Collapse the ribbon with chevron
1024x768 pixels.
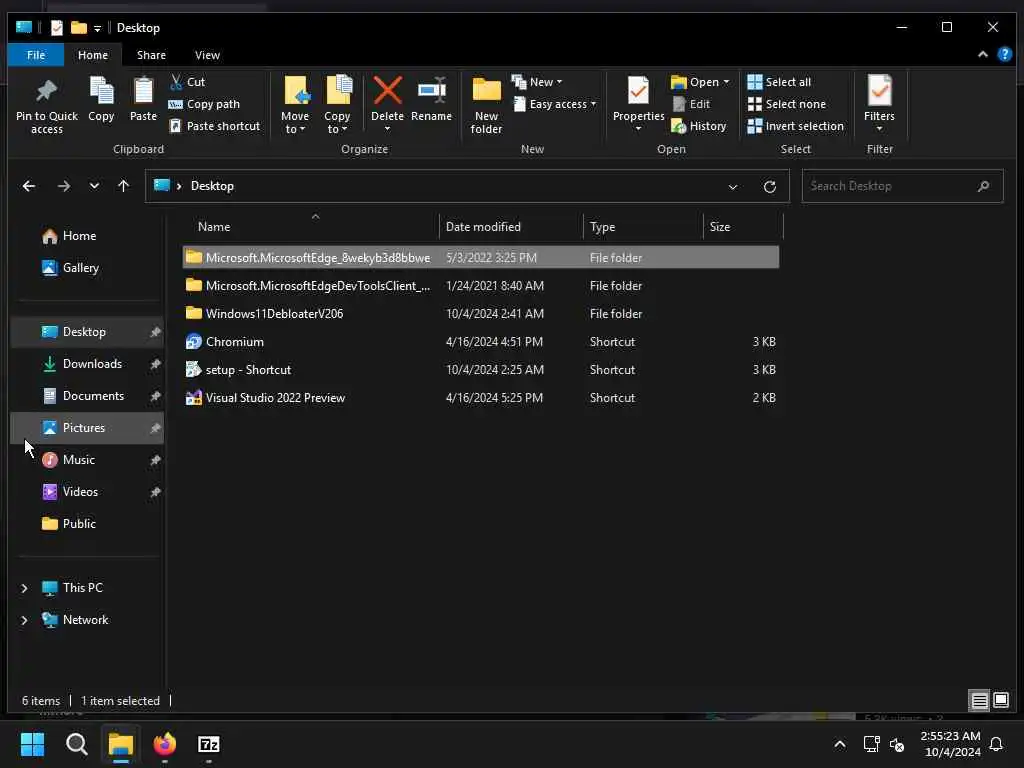982,55
